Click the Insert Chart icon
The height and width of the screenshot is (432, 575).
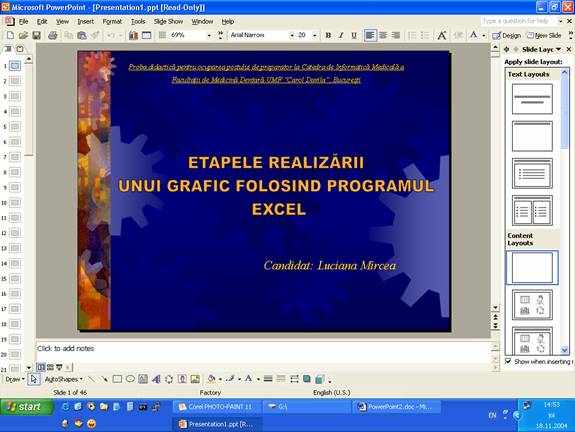133,35
